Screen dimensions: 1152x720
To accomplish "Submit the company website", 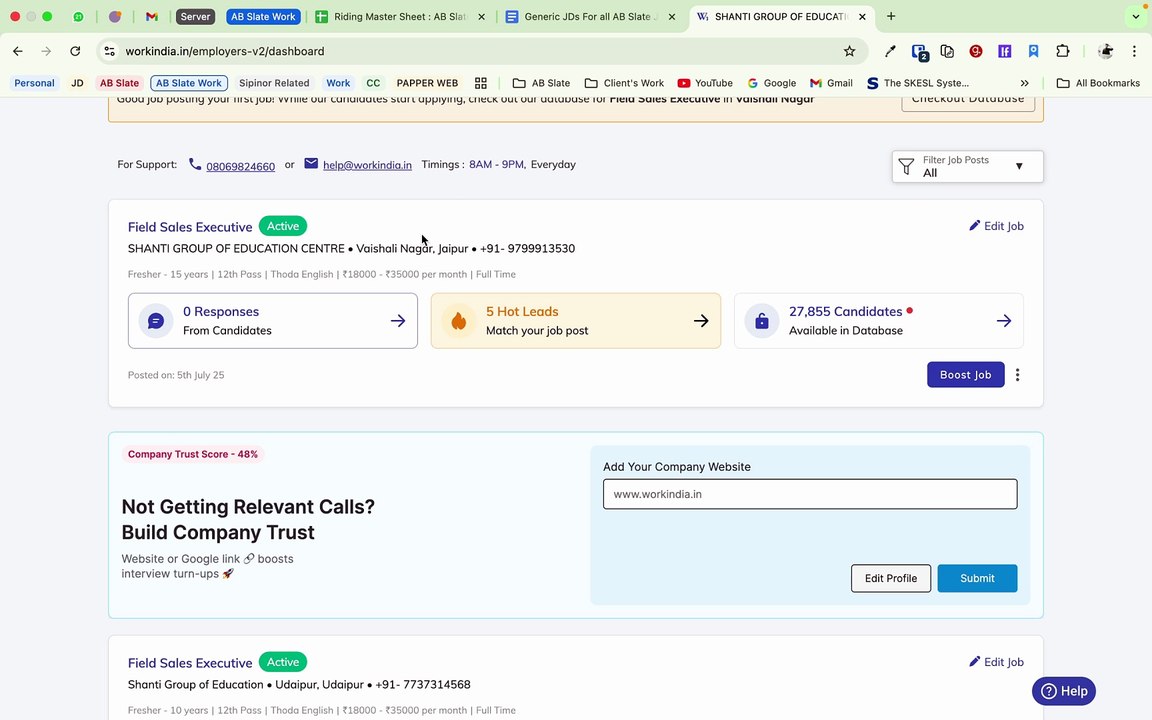I will click(x=977, y=578).
